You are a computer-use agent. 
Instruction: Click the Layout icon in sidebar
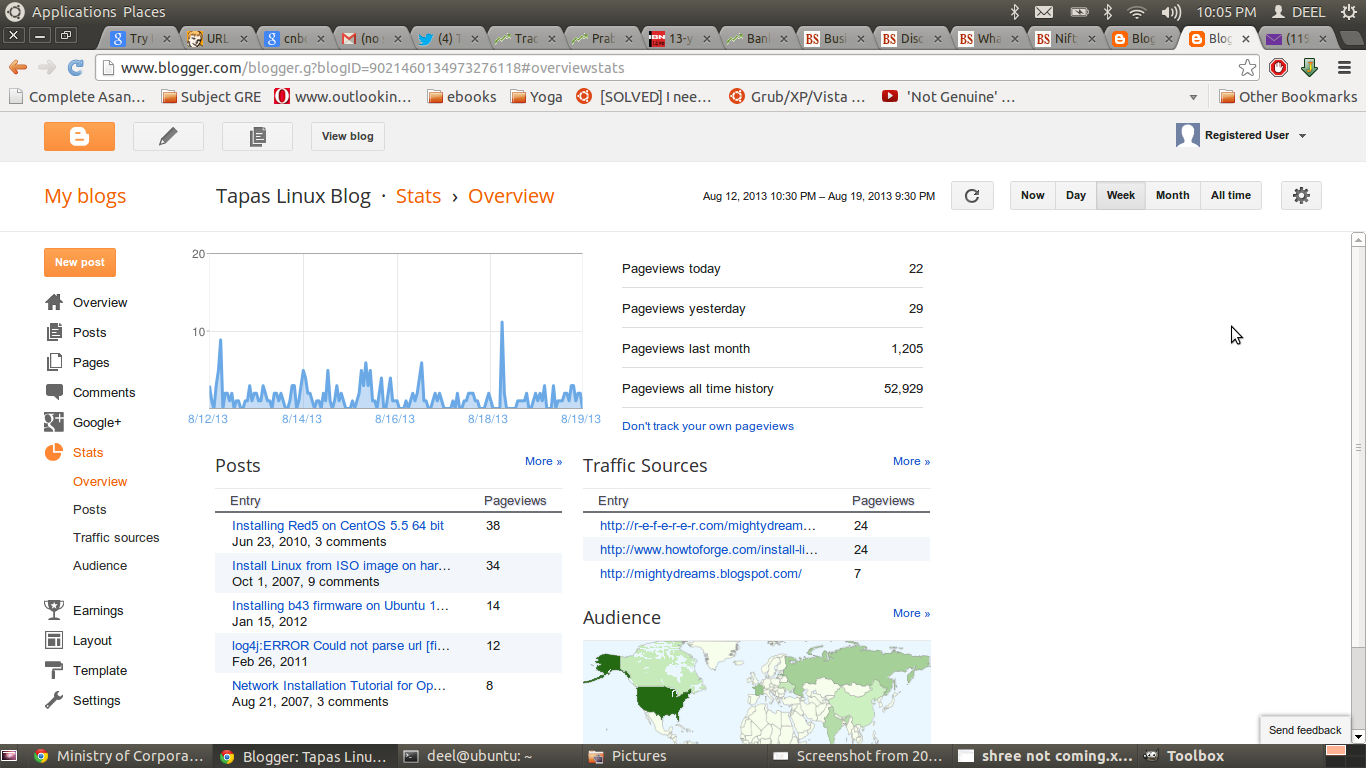[x=54, y=640]
